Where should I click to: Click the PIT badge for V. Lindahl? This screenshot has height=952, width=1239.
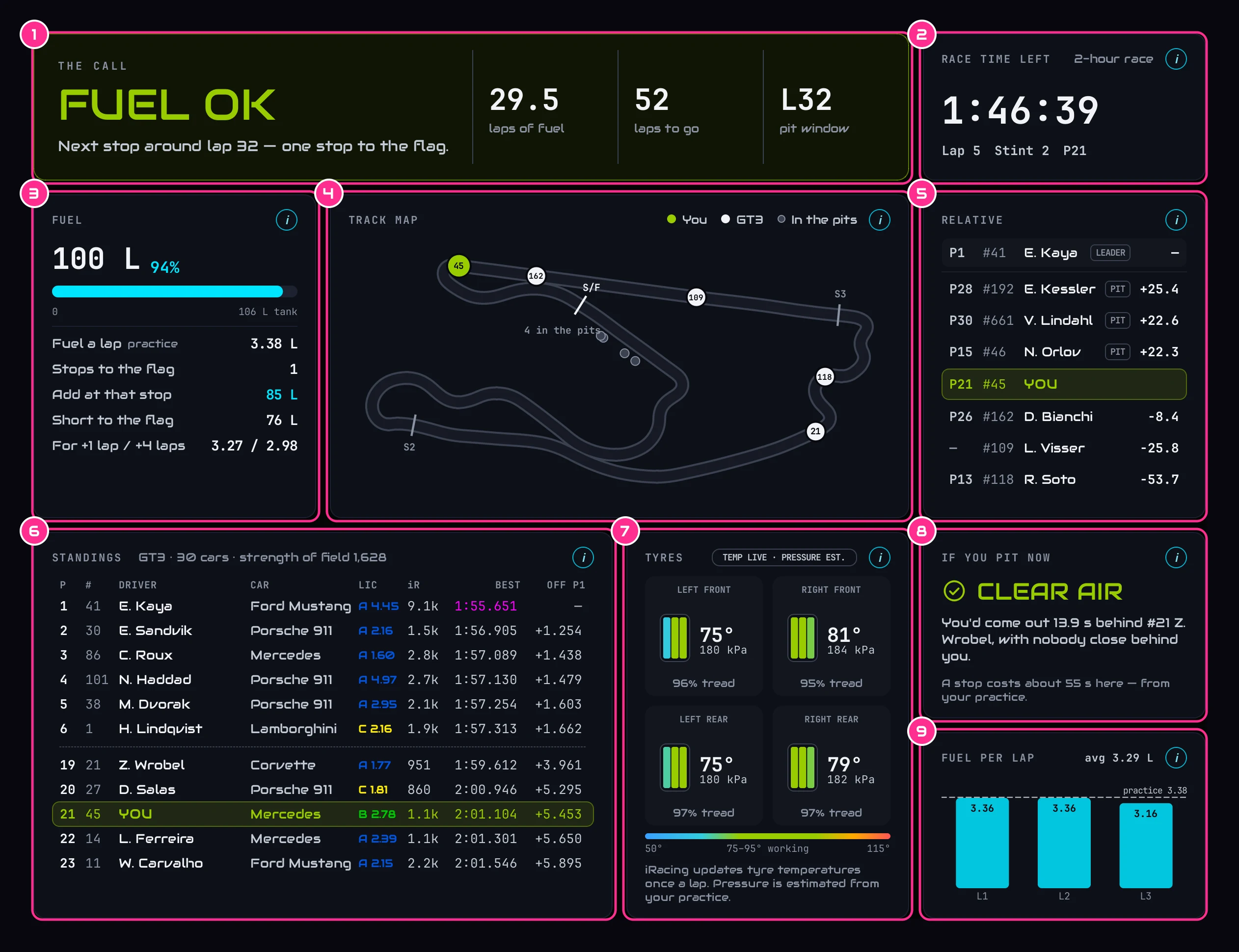click(1118, 320)
